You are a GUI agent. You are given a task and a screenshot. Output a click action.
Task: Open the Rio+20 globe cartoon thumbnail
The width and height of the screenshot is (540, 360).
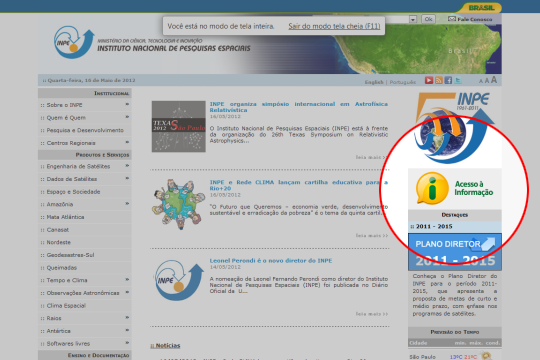(x=179, y=204)
